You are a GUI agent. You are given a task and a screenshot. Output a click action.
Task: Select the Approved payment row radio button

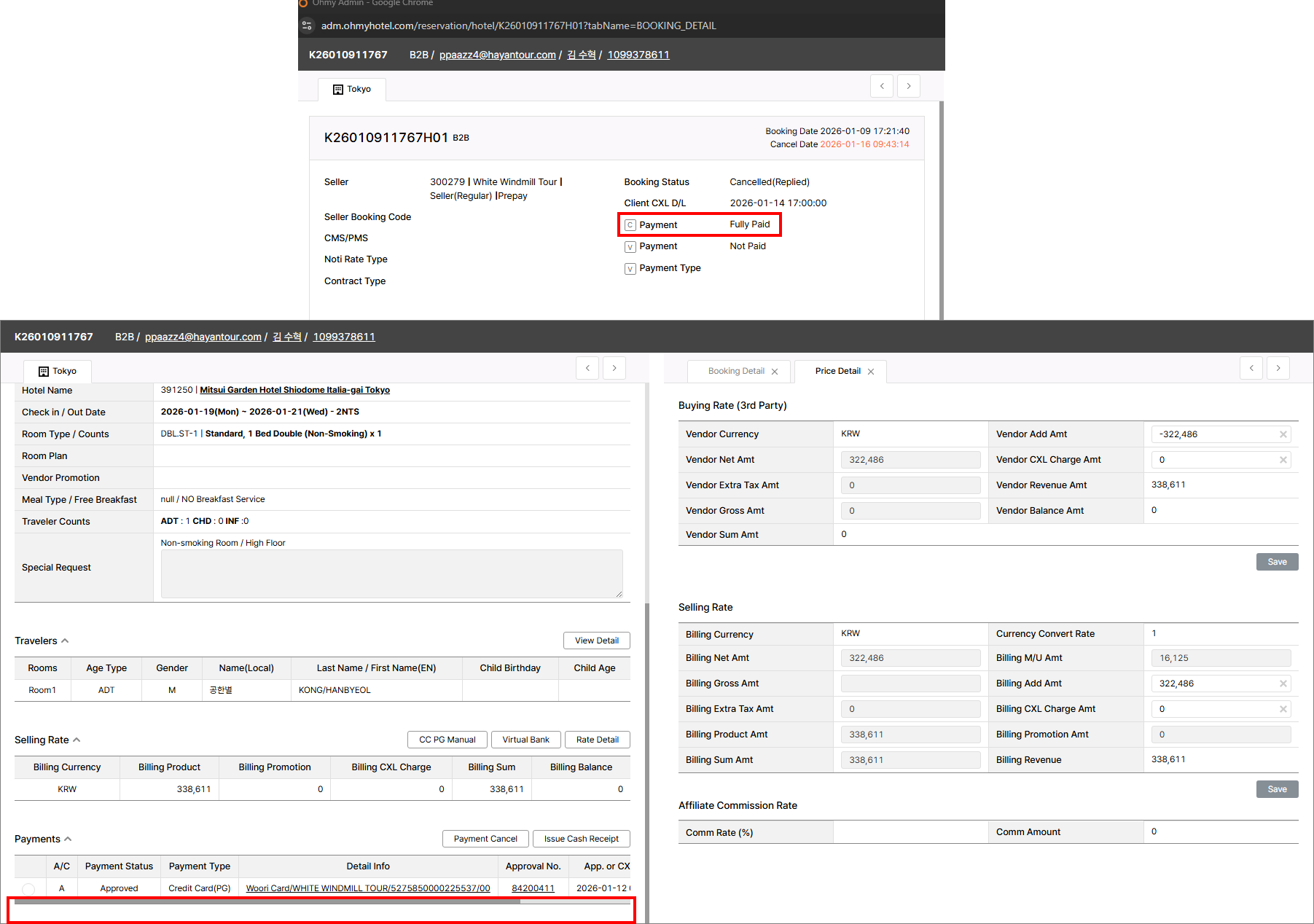[x=28, y=888]
